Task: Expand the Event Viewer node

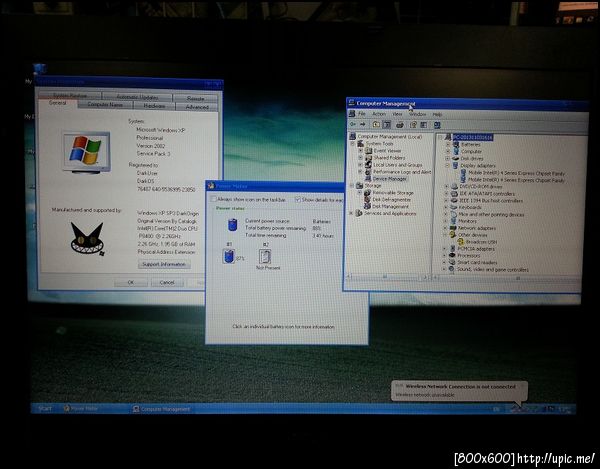Action: click(x=360, y=151)
